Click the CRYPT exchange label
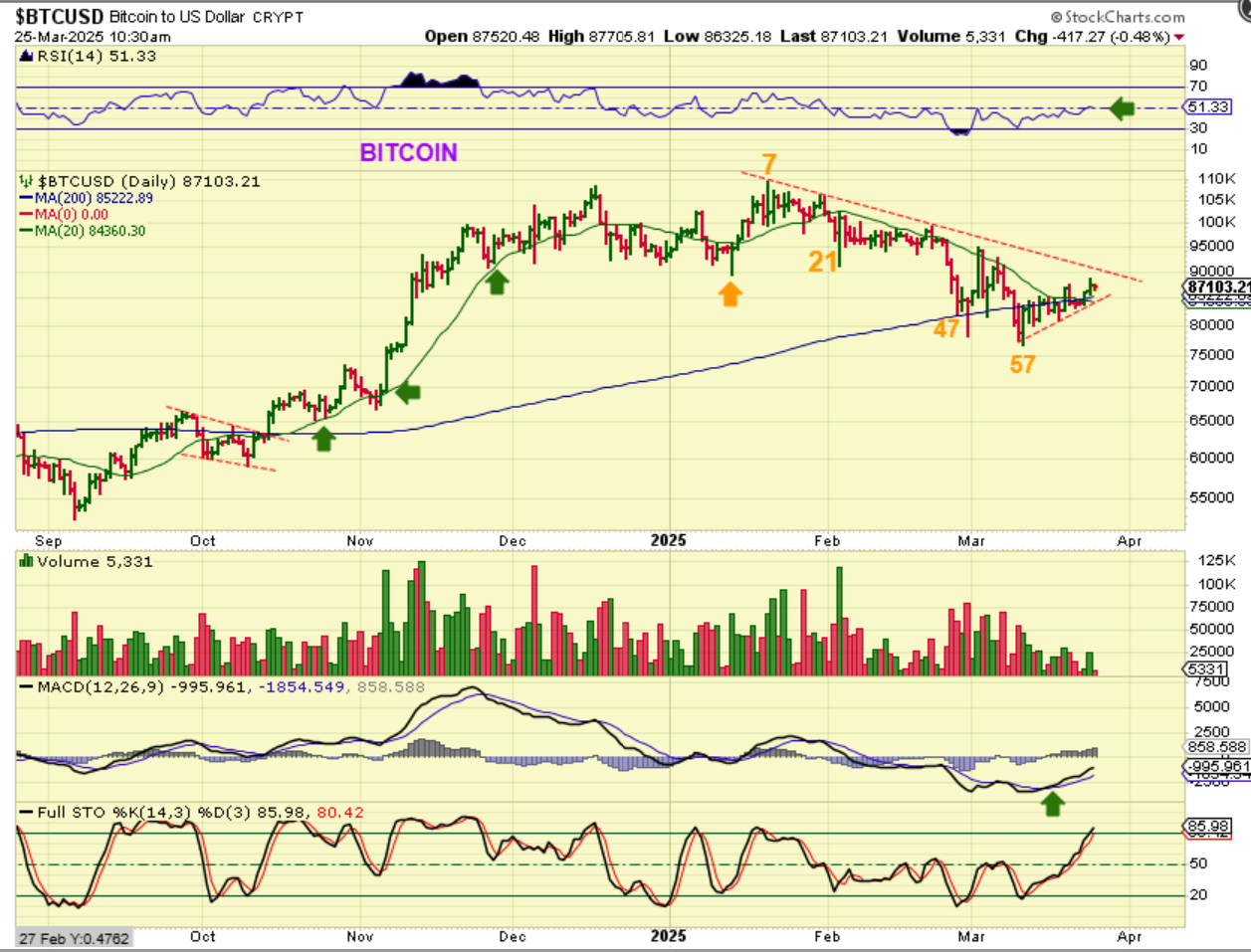The width and height of the screenshot is (1251, 952). 278,17
